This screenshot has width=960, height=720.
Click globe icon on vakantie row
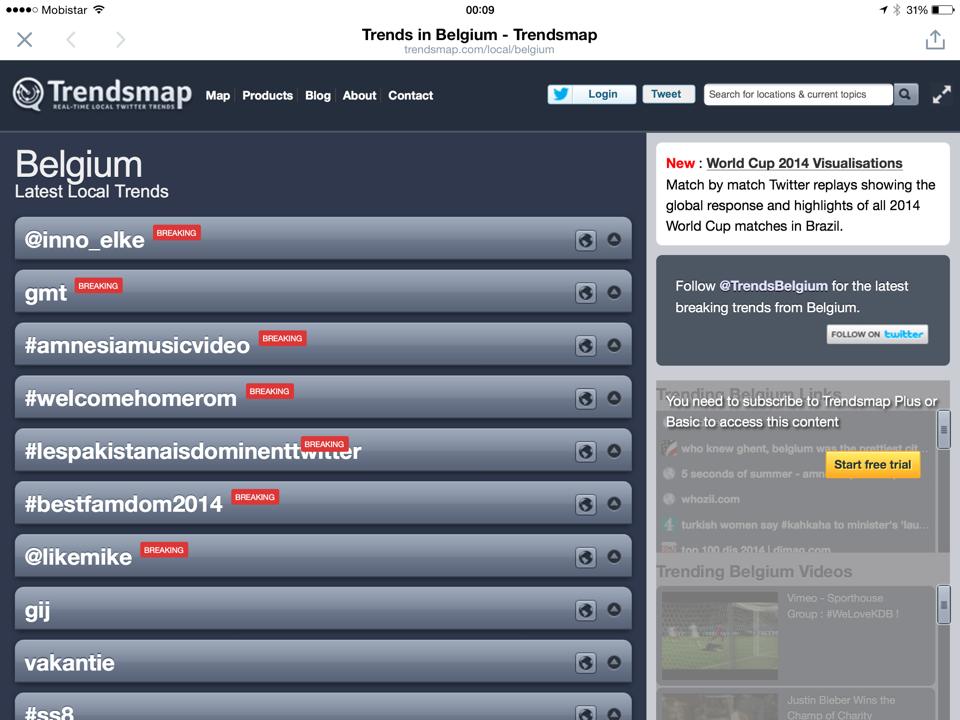pos(585,663)
